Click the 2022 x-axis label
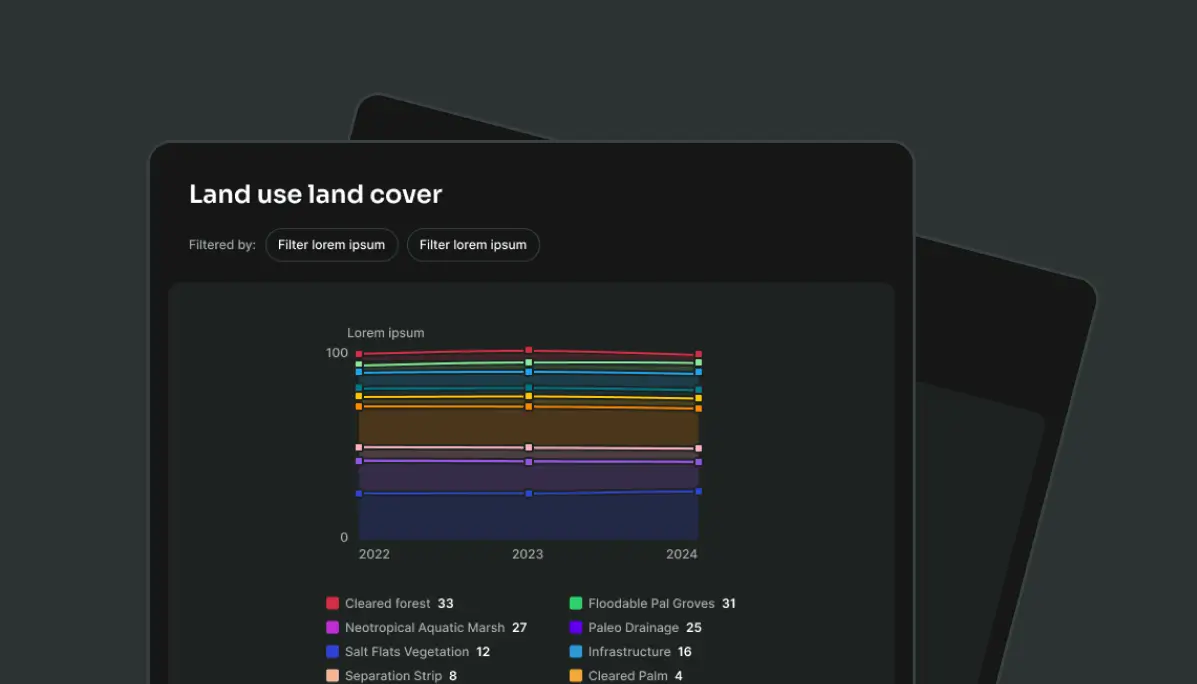Viewport: 1197px width, 684px height. click(x=374, y=554)
